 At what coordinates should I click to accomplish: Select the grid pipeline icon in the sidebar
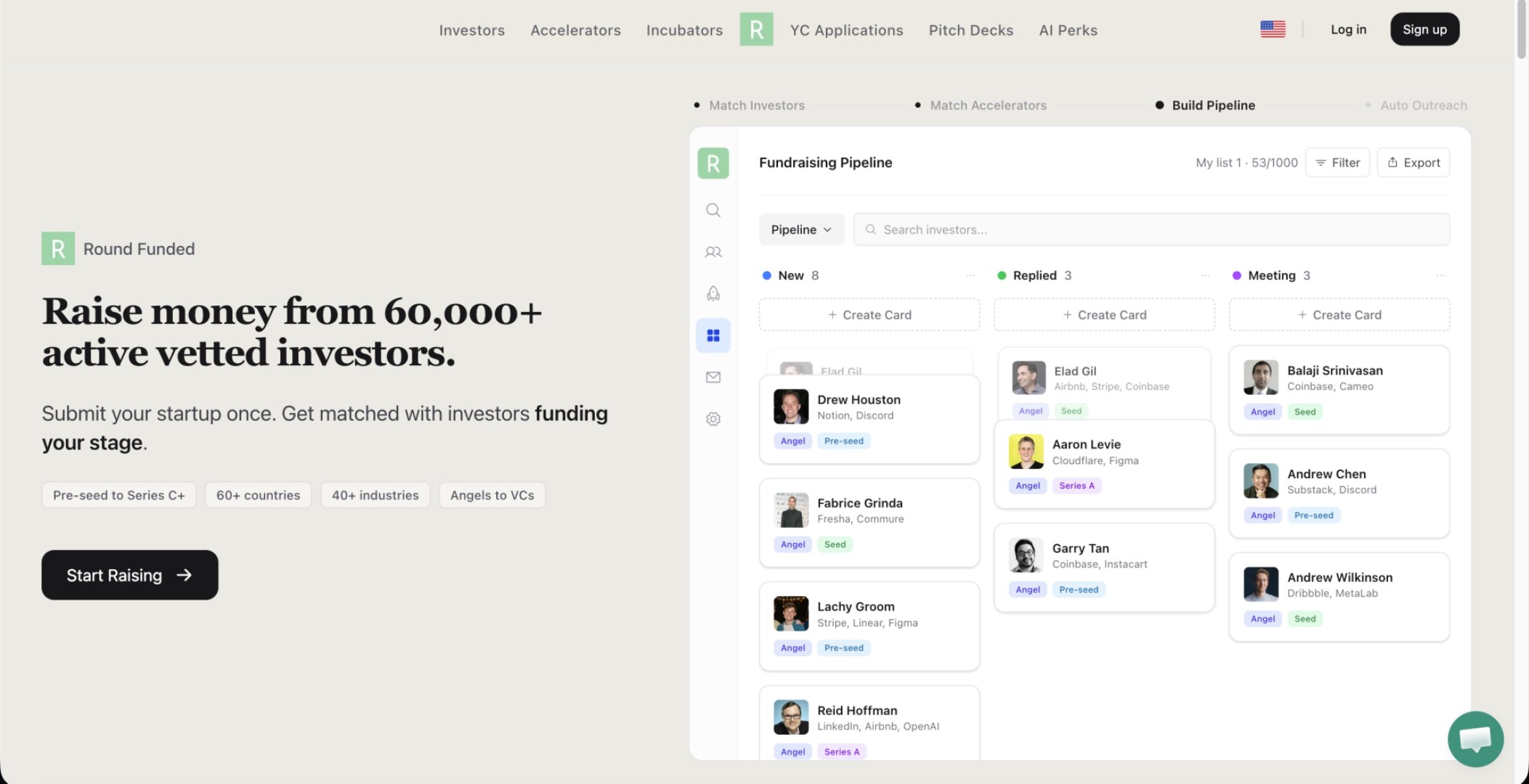(713, 335)
